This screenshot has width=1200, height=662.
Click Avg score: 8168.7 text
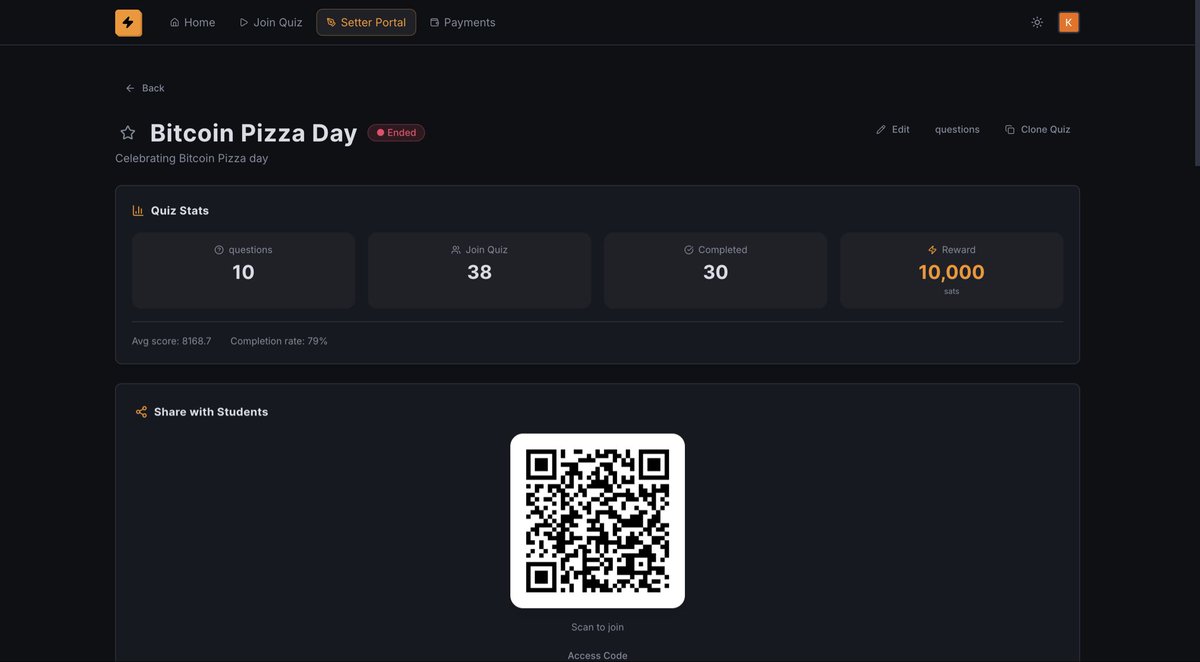tap(171, 341)
